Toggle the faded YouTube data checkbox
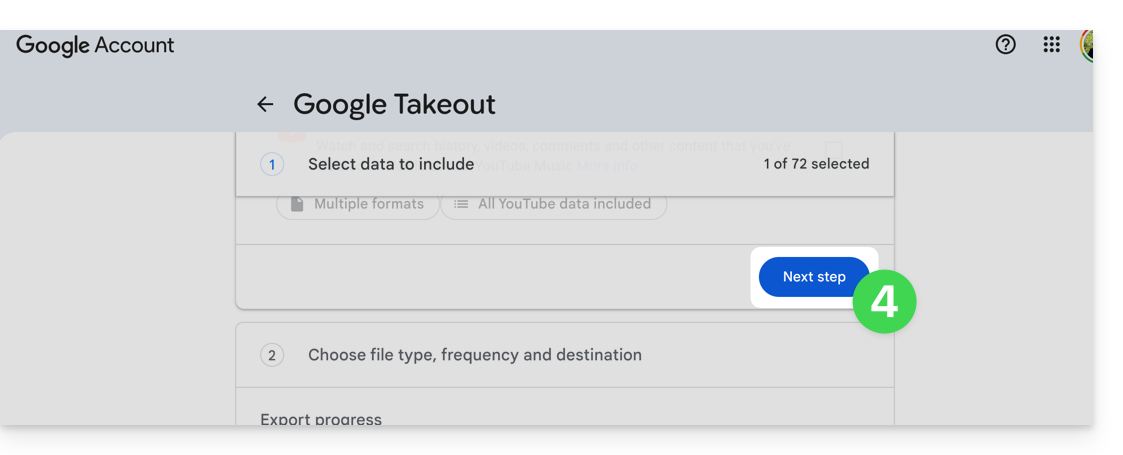Viewport: 1123px width, 455px height. click(834, 148)
